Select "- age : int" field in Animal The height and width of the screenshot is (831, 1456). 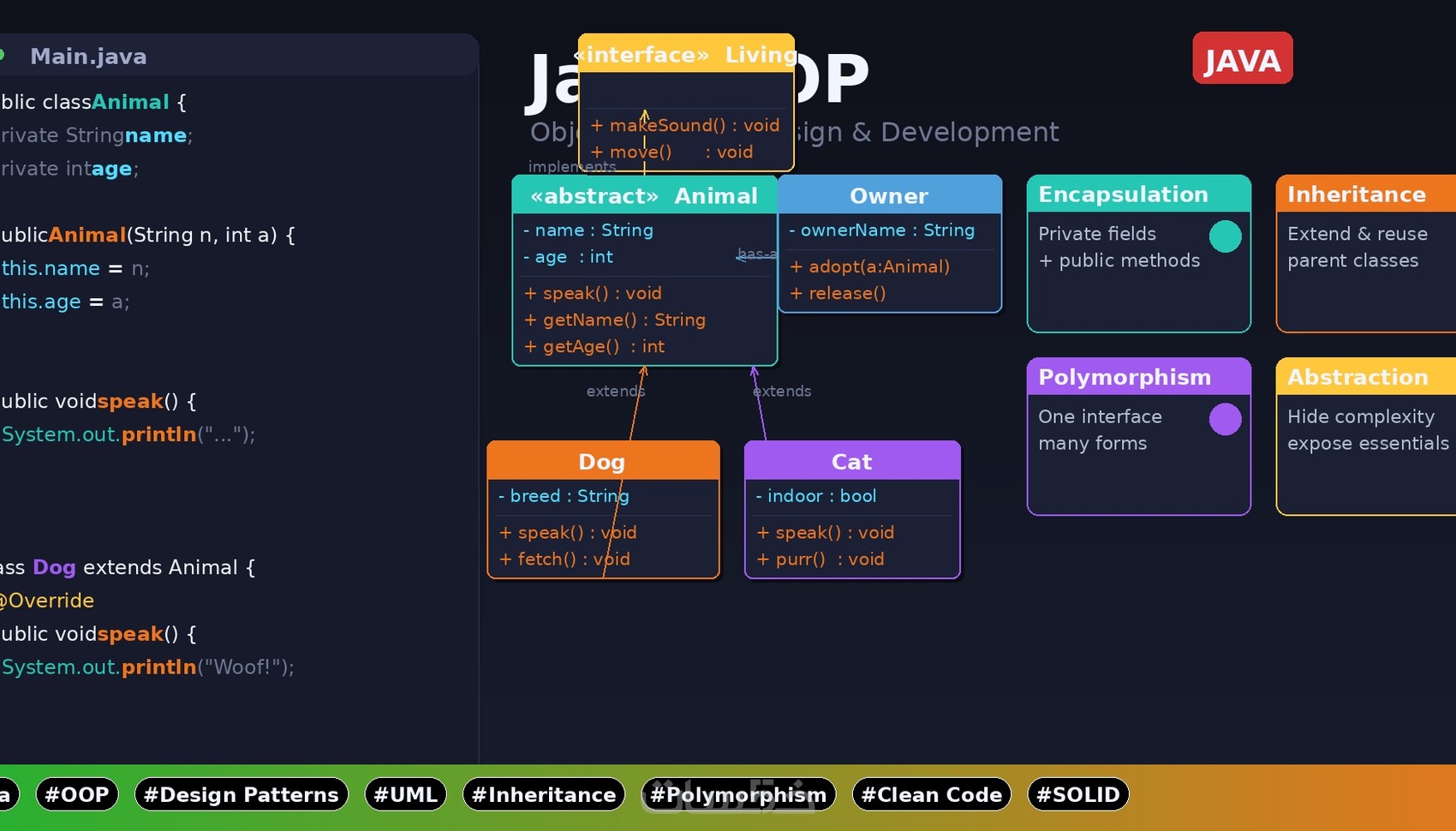click(x=568, y=256)
